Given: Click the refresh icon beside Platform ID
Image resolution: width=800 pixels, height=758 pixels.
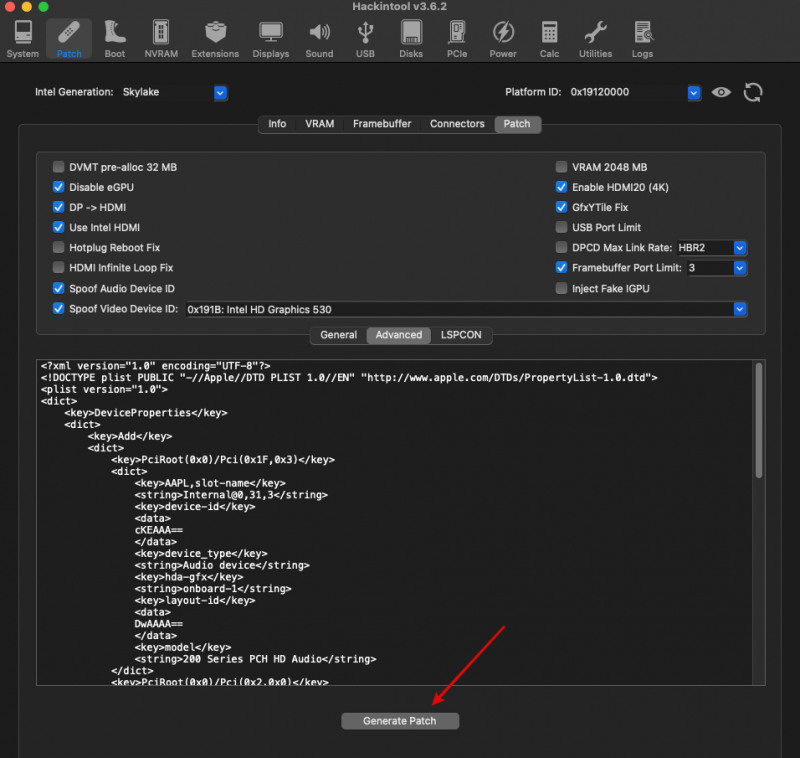Looking at the screenshot, I should 753,93.
